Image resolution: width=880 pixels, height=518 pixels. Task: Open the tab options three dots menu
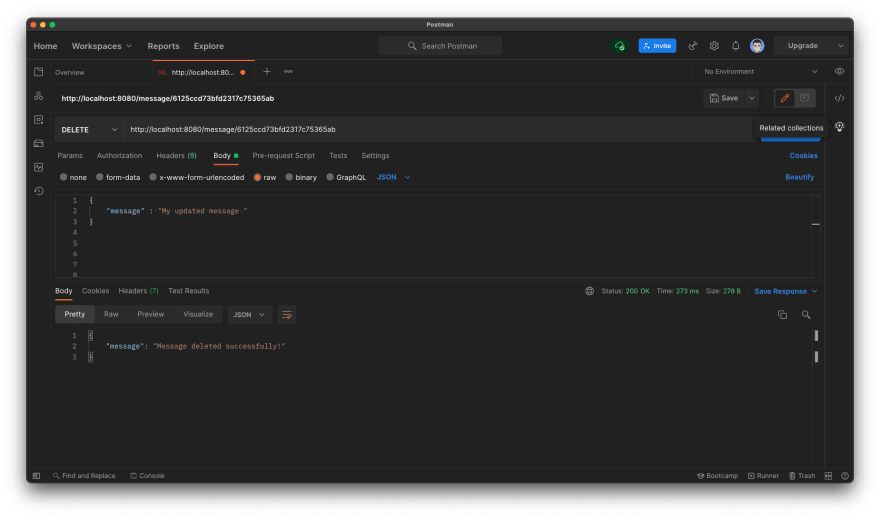[288, 72]
